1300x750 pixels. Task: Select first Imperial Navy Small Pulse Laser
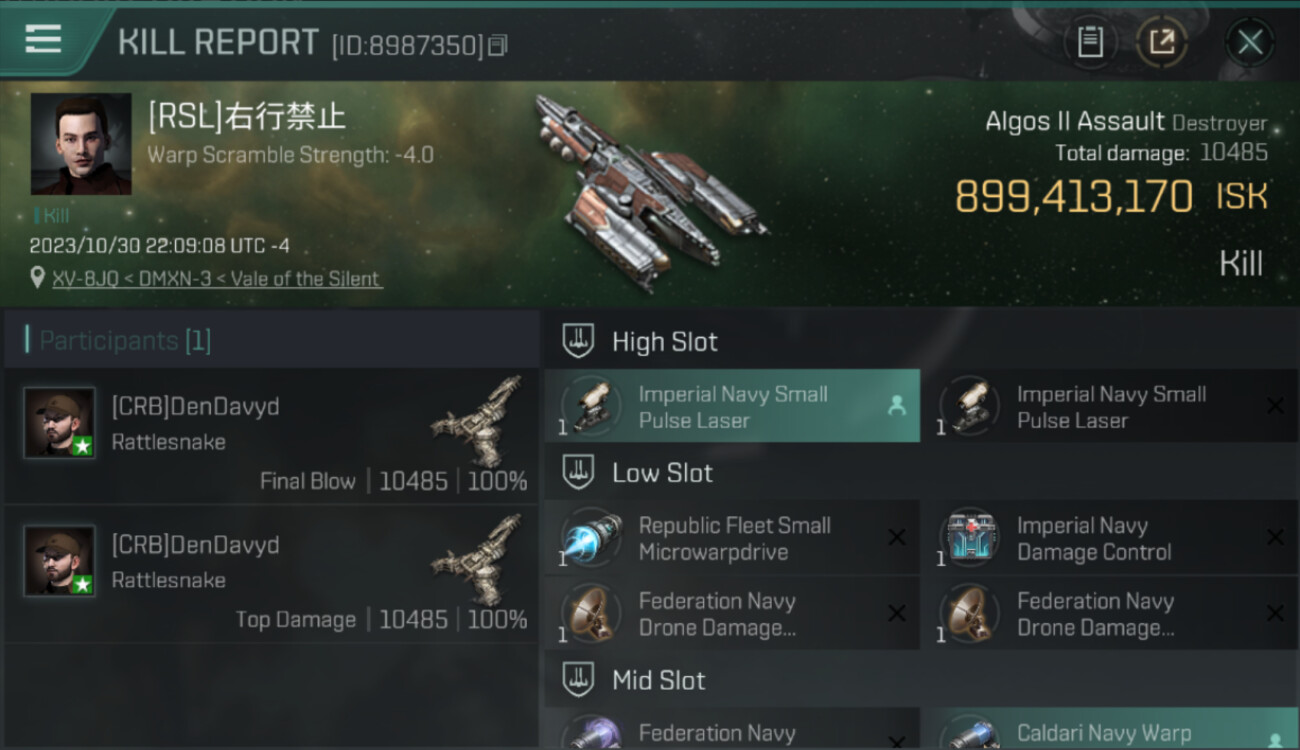pyautogui.click(x=732, y=407)
